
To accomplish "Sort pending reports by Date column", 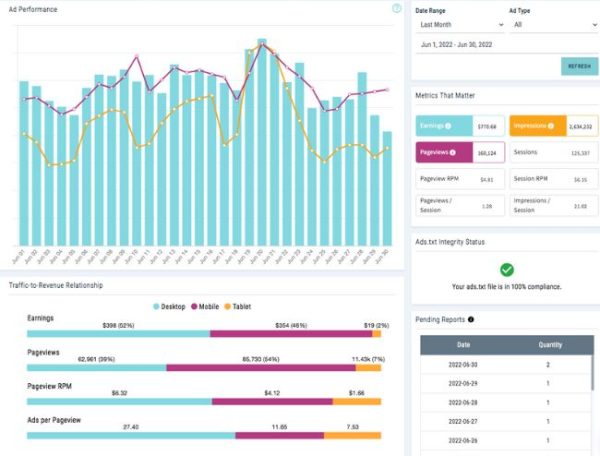I will pyautogui.click(x=462, y=344).
